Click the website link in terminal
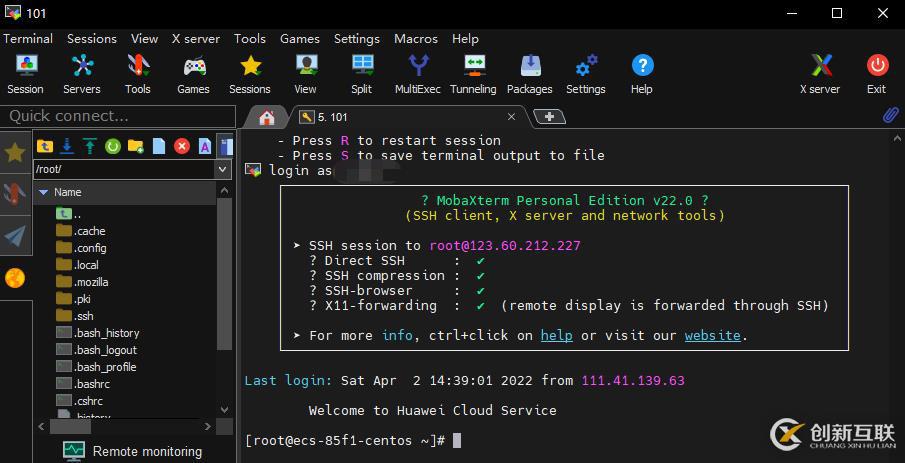This screenshot has height=463, width=905. tap(712, 335)
